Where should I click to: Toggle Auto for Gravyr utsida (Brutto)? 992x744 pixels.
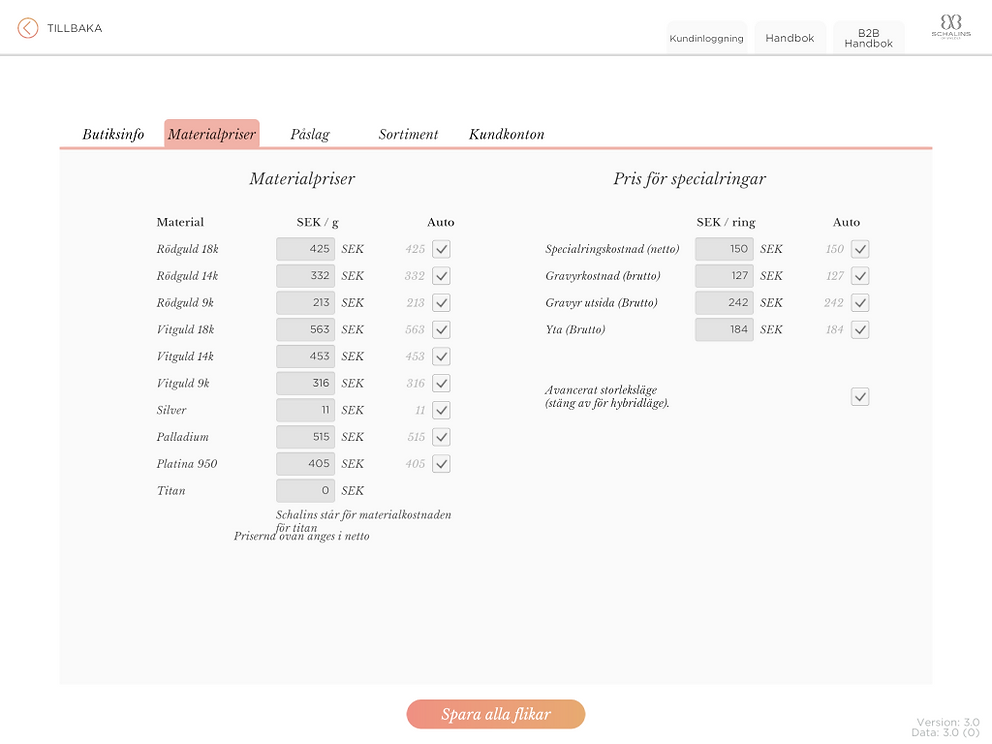coord(860,303)
